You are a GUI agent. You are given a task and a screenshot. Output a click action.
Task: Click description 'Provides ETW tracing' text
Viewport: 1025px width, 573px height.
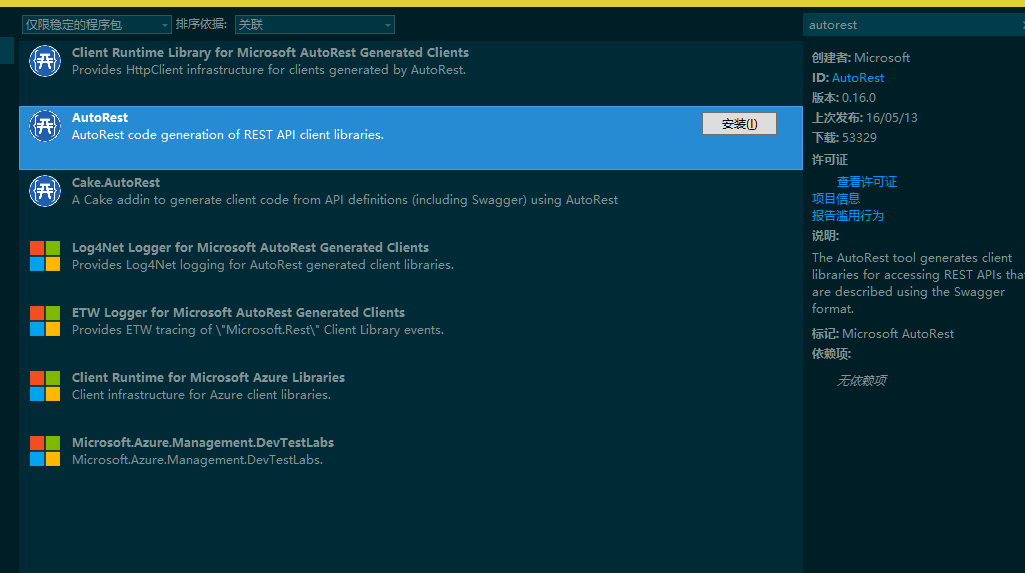258,330
